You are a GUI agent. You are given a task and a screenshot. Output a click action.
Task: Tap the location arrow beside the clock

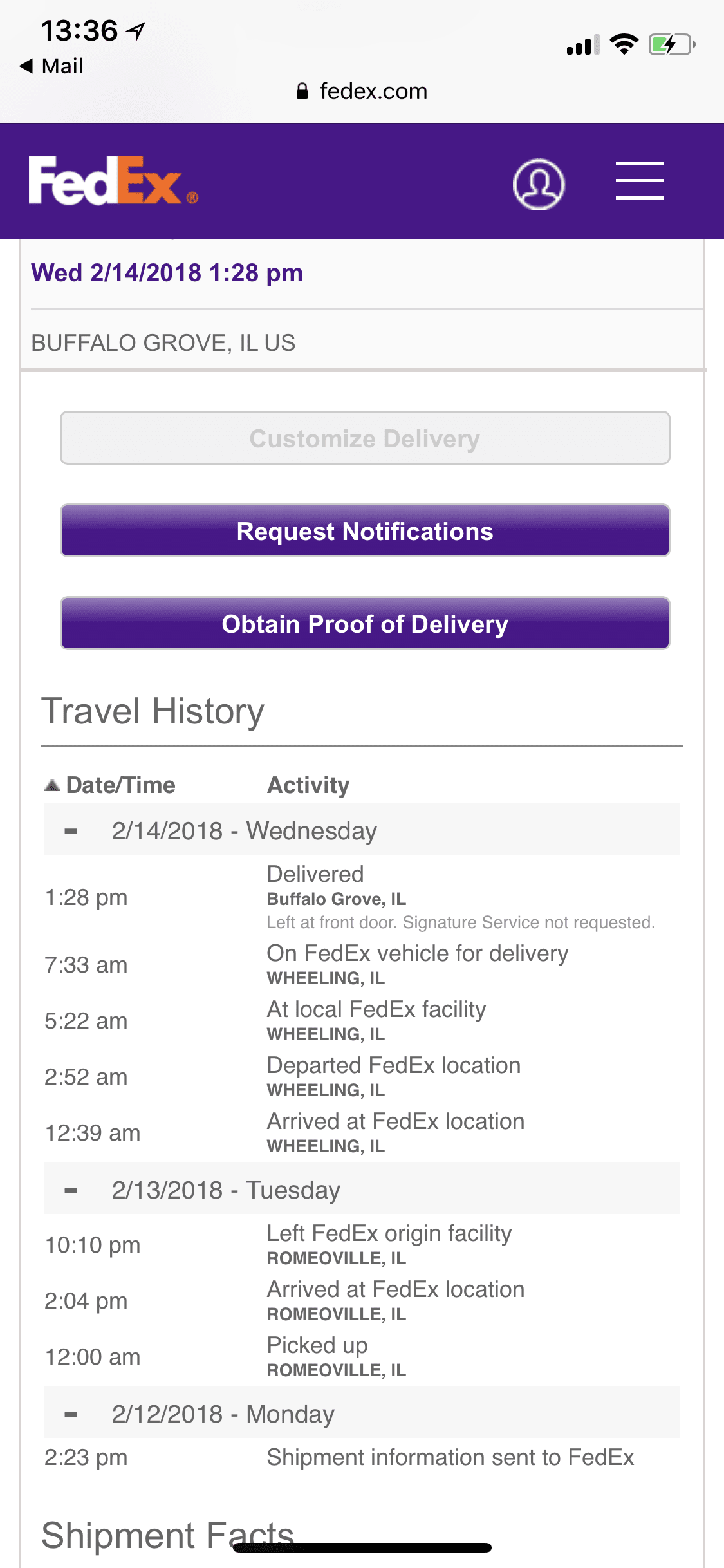[136, 30]
